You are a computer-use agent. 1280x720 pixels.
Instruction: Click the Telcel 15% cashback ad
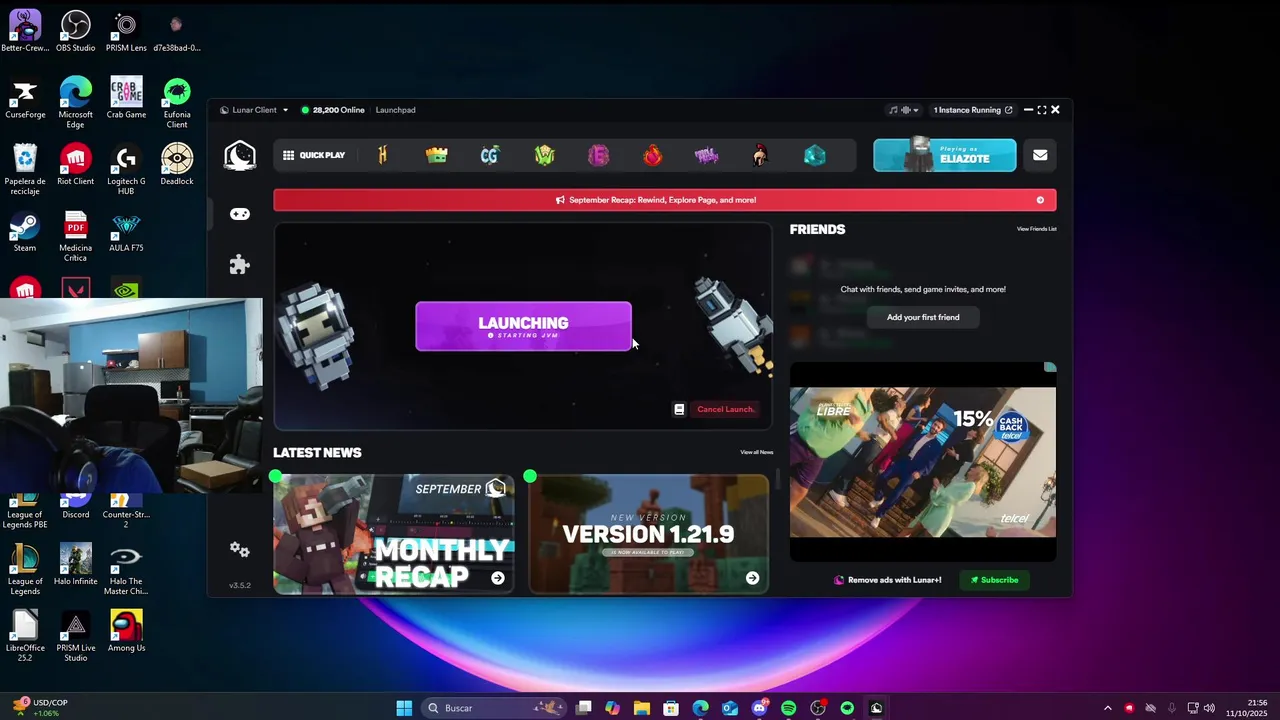(x=923, y=462)
